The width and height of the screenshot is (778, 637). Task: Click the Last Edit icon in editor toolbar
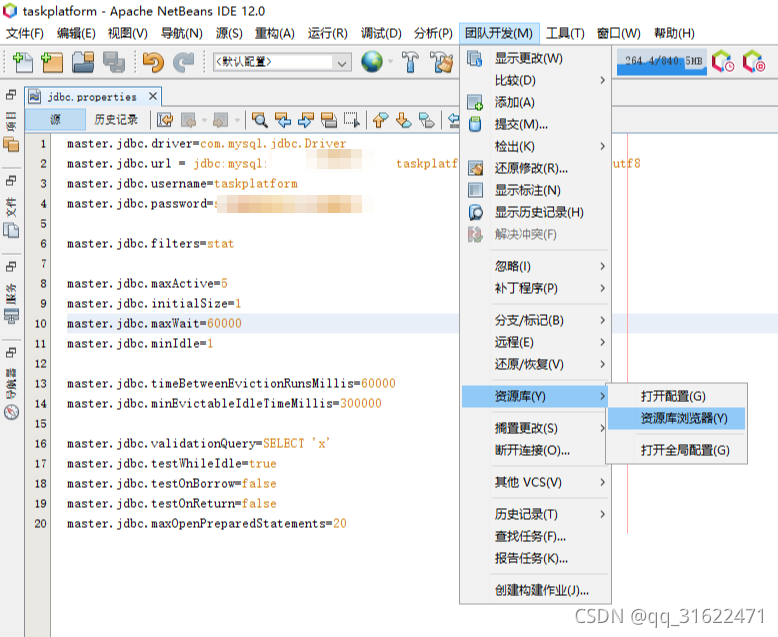point(165,120)
